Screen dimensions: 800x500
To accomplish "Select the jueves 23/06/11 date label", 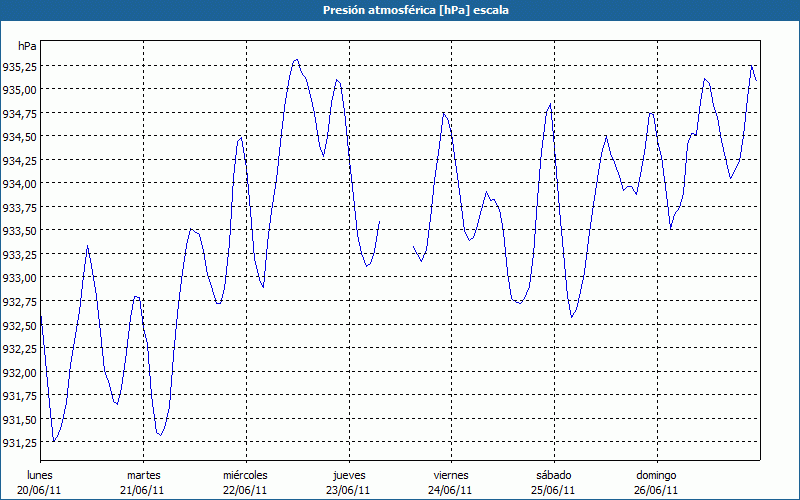I will coord(348,482).
